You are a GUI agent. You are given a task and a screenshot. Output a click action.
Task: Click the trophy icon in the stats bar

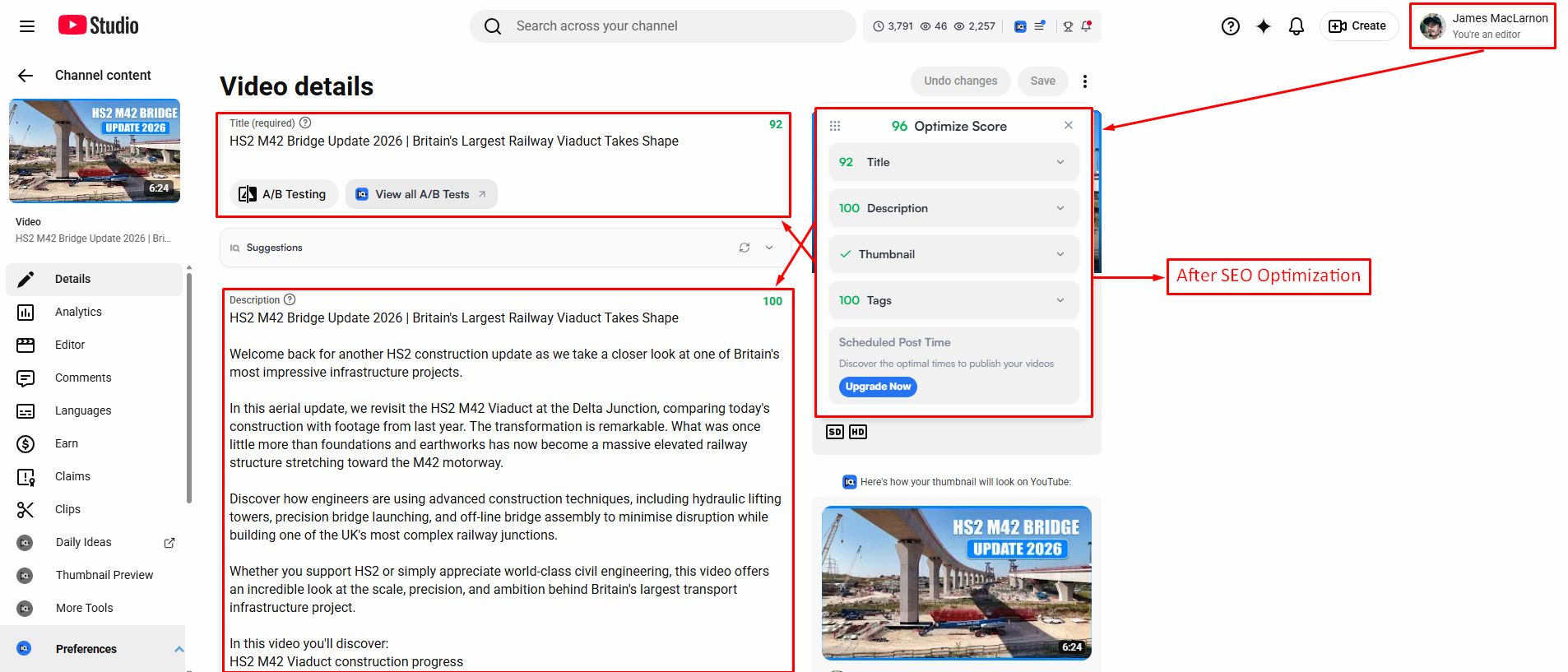[1068, 26]
